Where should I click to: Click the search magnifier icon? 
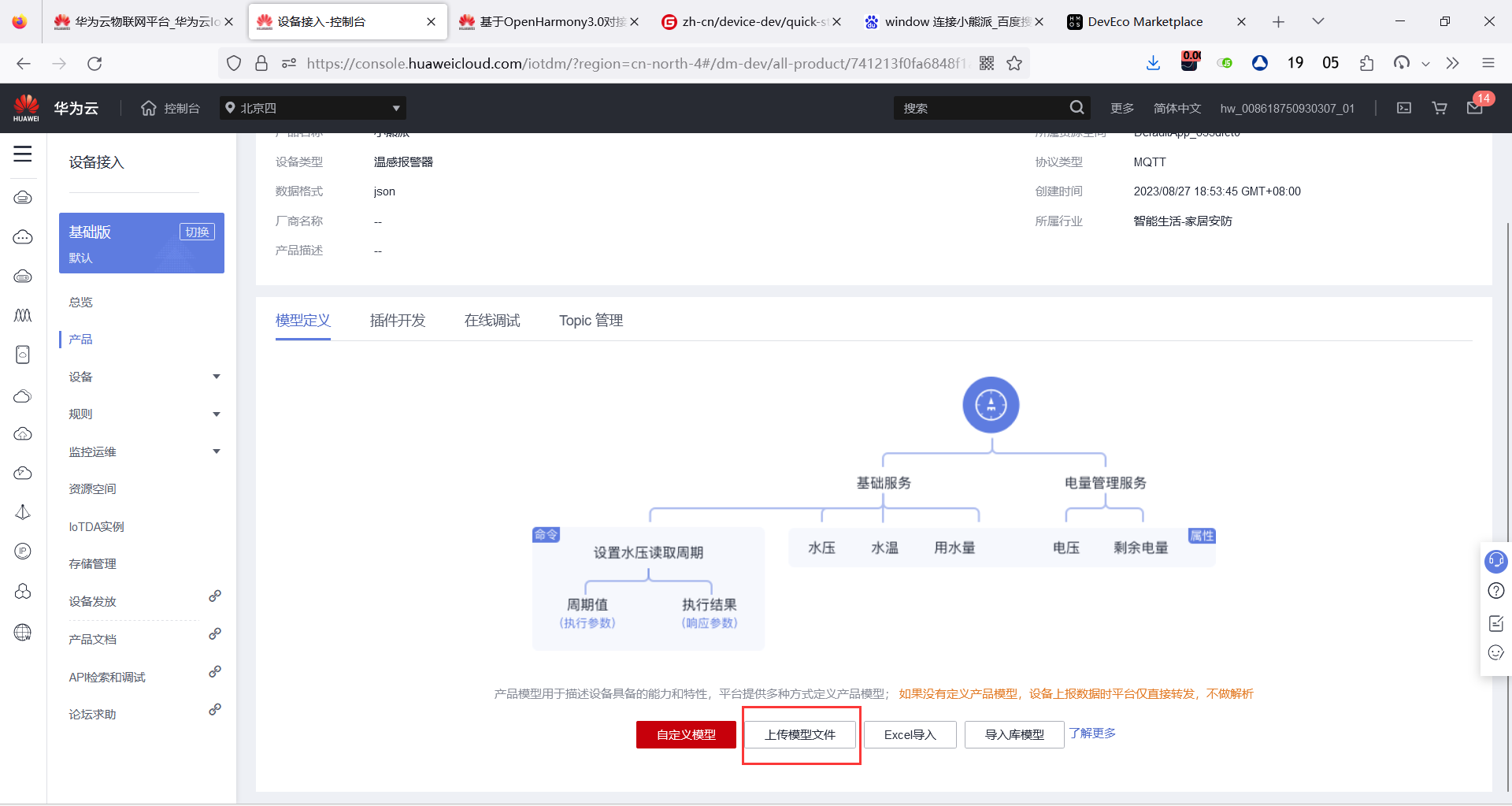tap(1077, 108)
